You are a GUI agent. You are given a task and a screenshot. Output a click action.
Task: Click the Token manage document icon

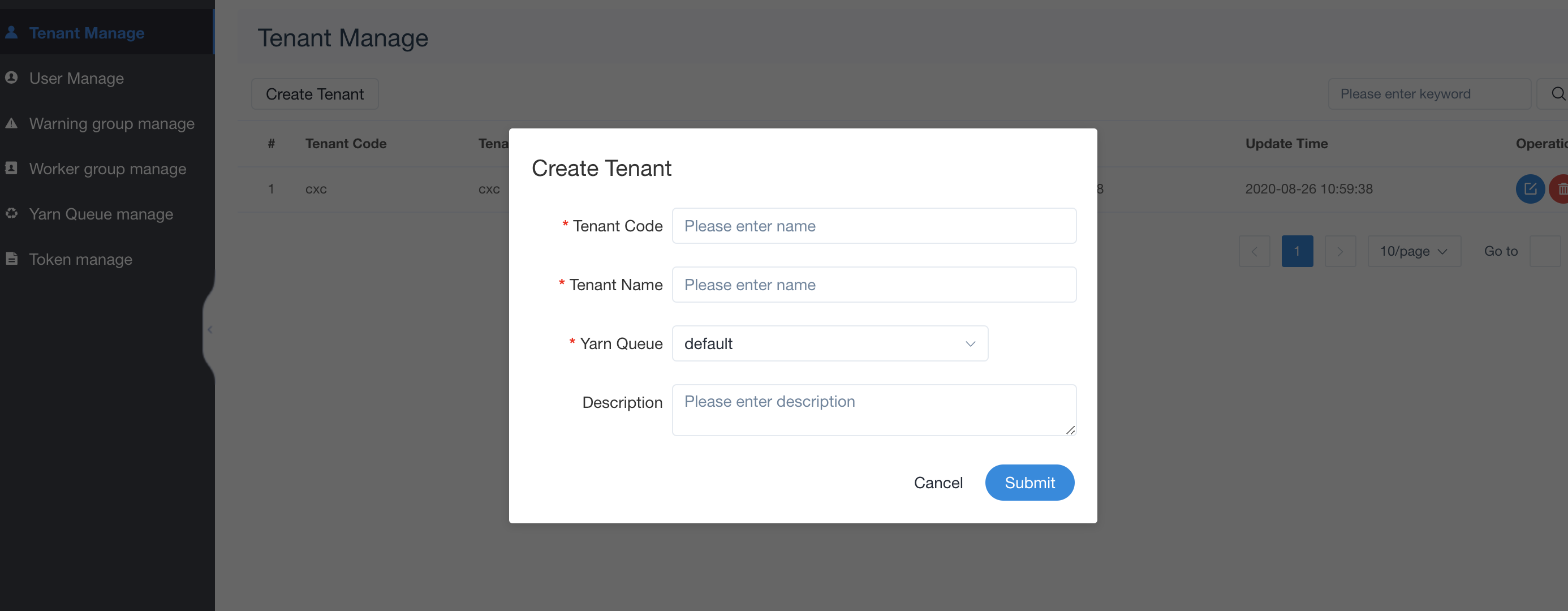coord(11,259)
